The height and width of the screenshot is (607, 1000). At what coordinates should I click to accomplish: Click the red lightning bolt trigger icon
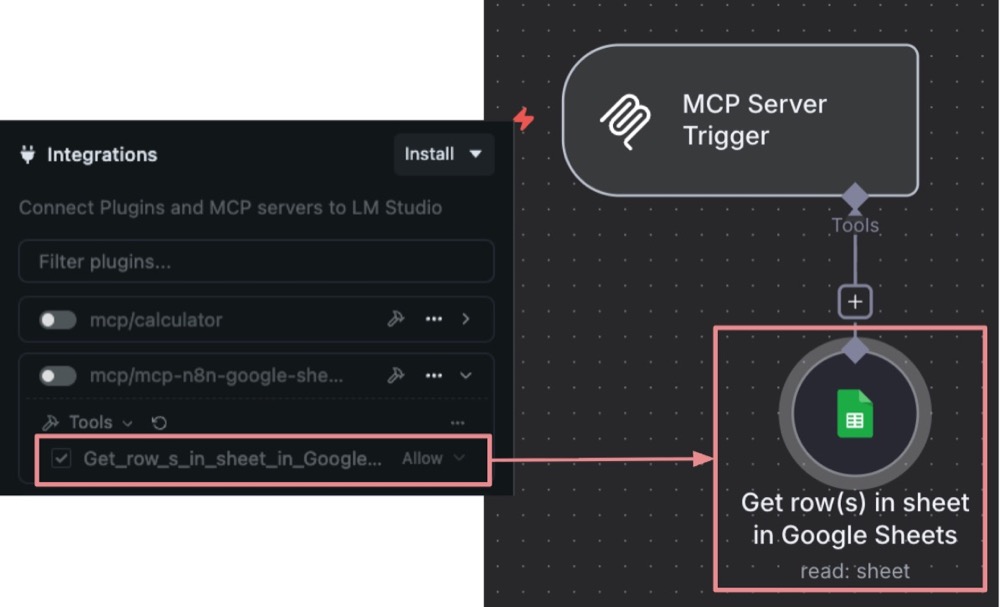524,120
